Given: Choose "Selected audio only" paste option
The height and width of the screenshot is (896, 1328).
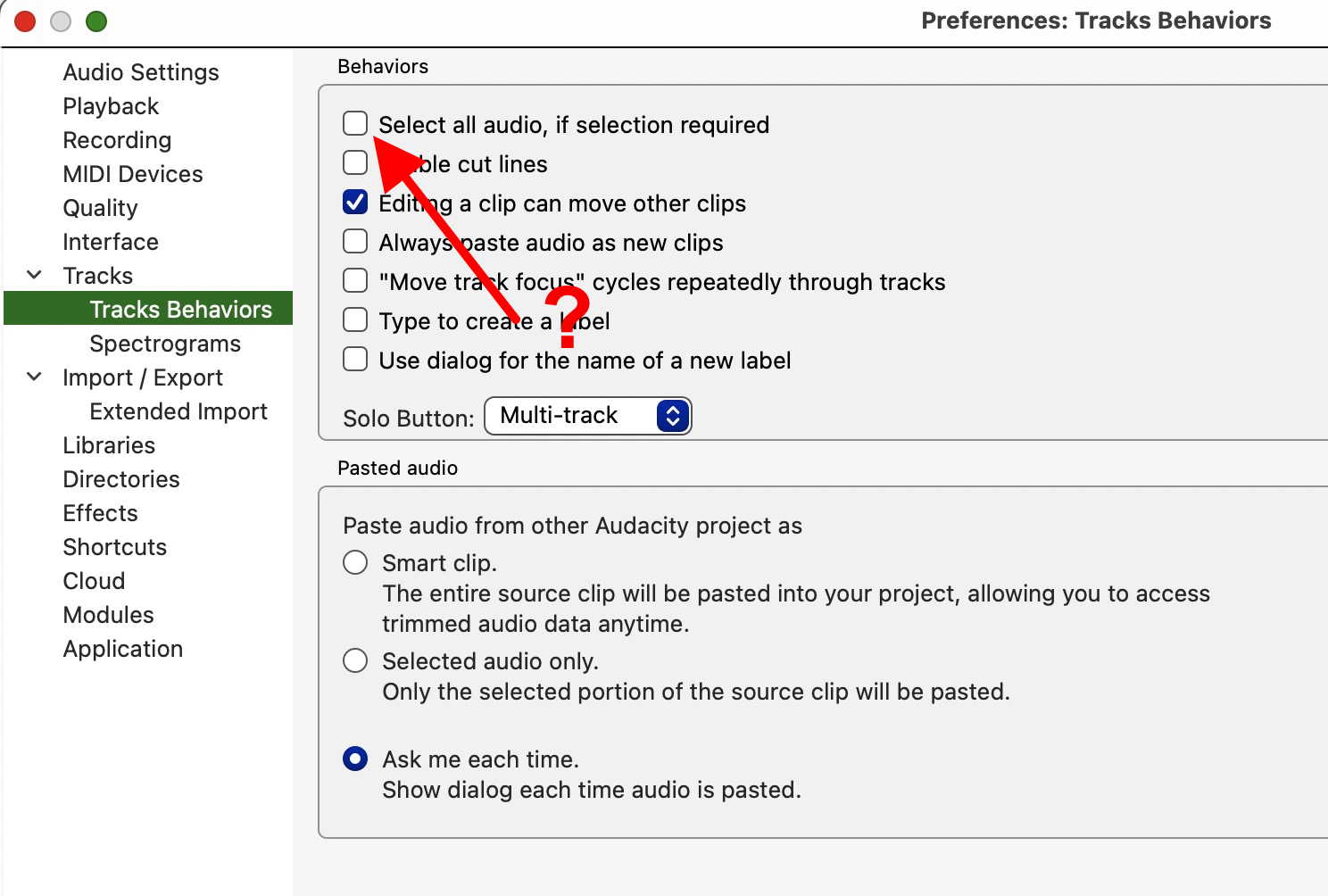Looking at the screenshot, I should pos(355,660).
